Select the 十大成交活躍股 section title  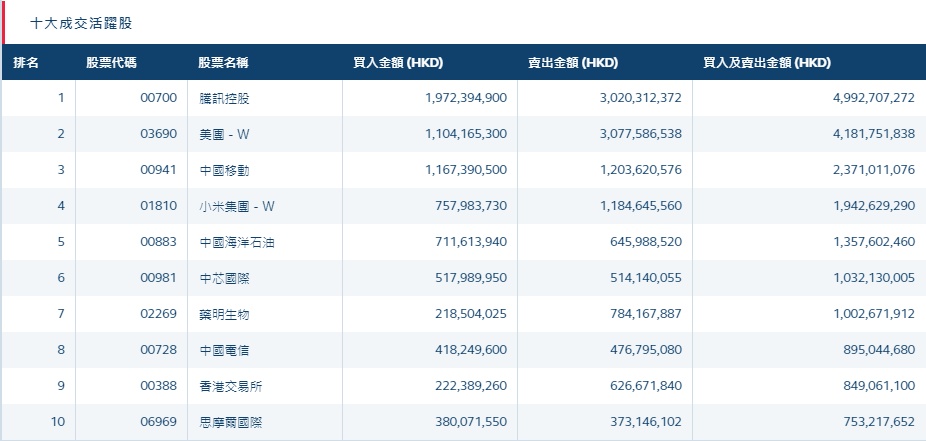(81, 24)
